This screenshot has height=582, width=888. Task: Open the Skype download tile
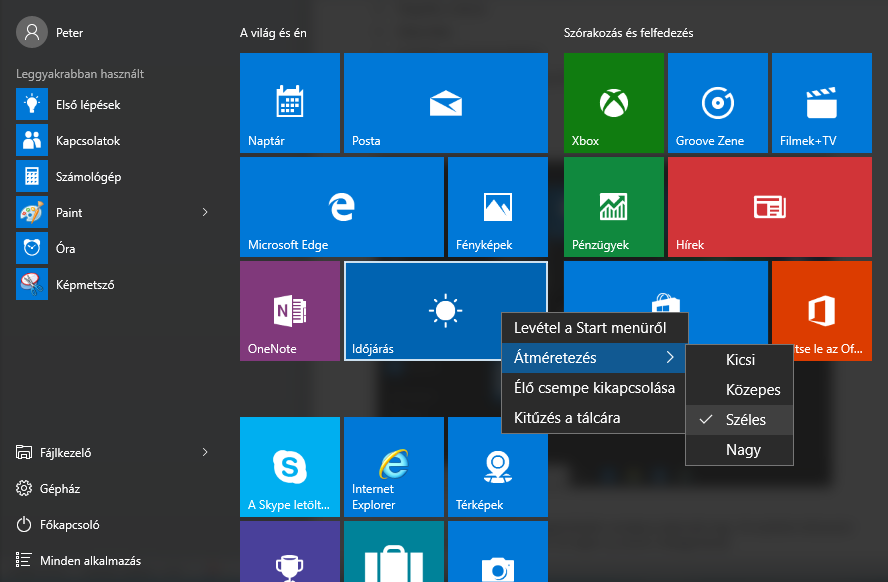point(289,467)
